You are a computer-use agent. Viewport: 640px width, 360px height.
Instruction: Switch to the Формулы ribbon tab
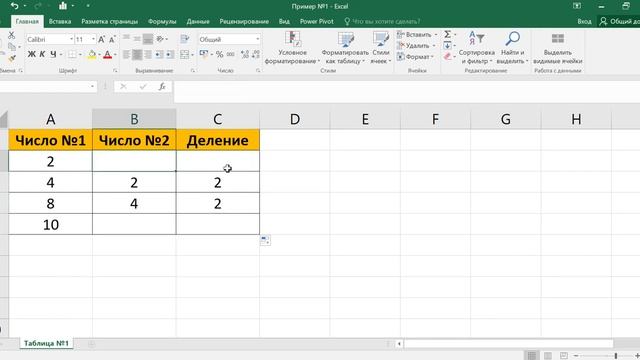(162, 21)
